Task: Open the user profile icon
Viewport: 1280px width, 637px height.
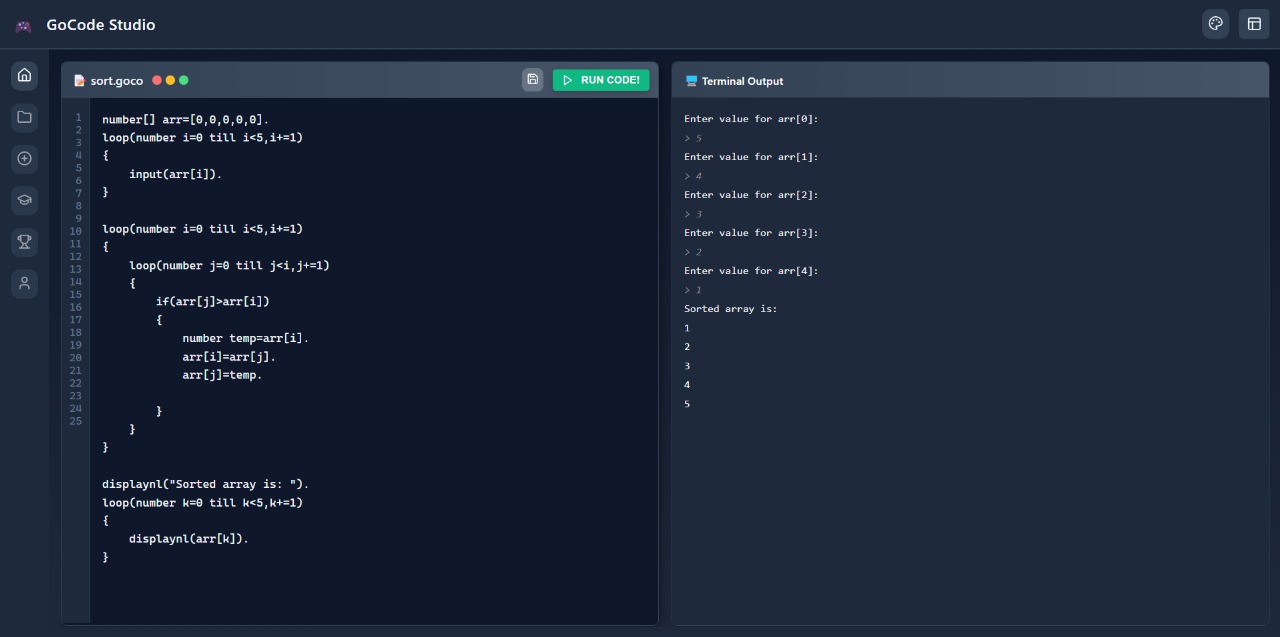Action: [24, 283]
